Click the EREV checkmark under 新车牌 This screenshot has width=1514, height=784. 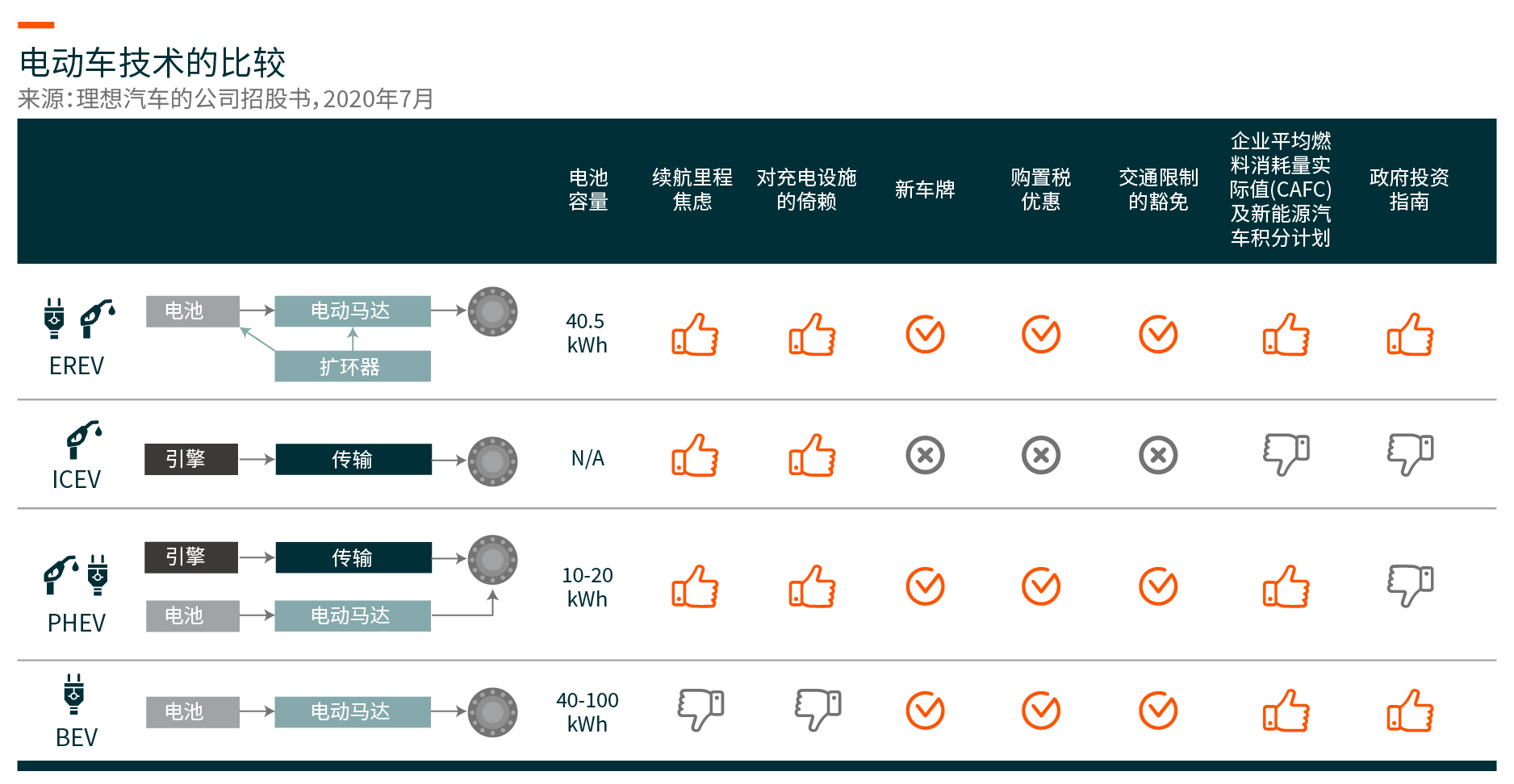pos(925,334)
